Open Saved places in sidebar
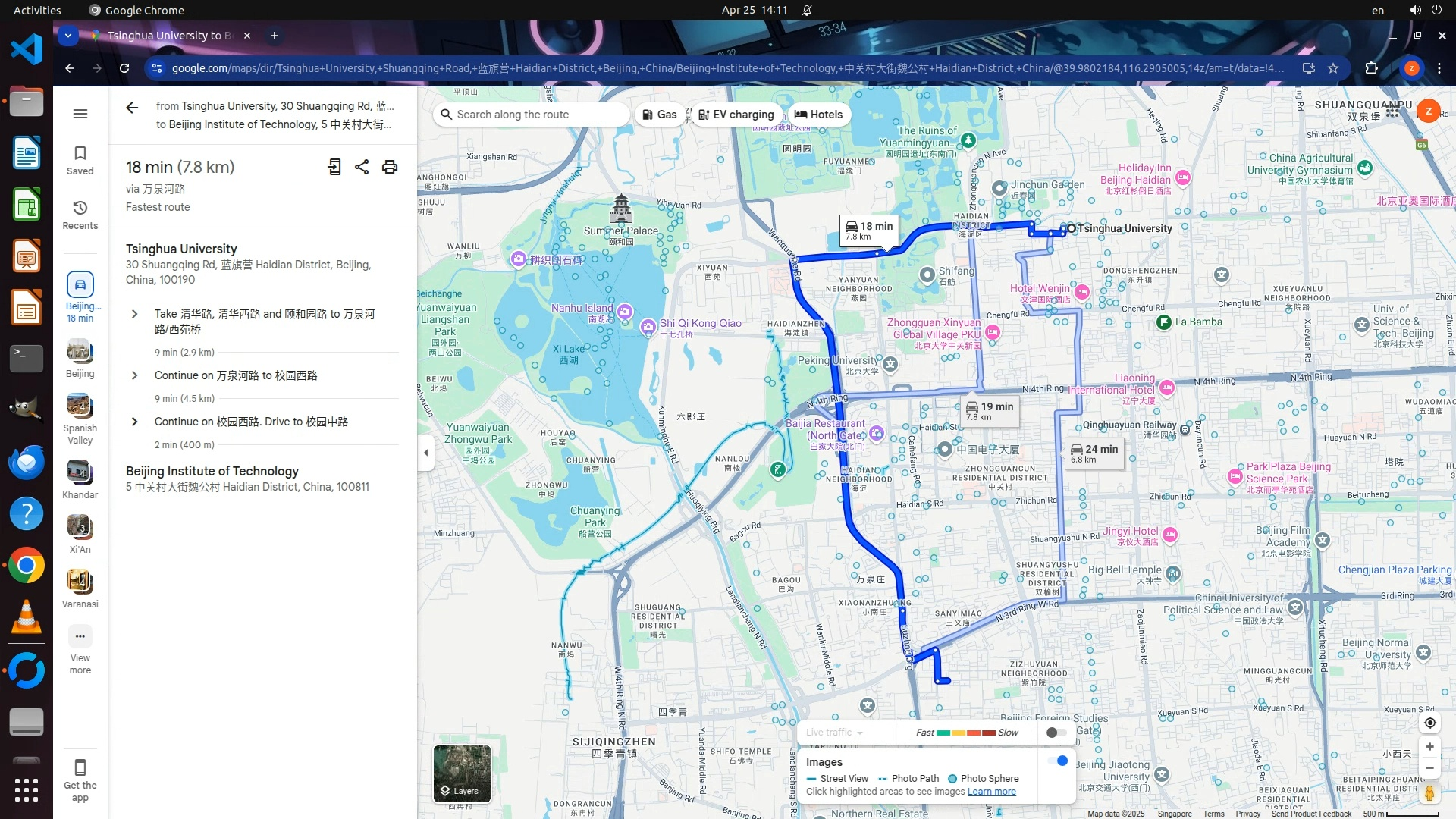This screenshot has width=1456, height=819. coord(80,160)
